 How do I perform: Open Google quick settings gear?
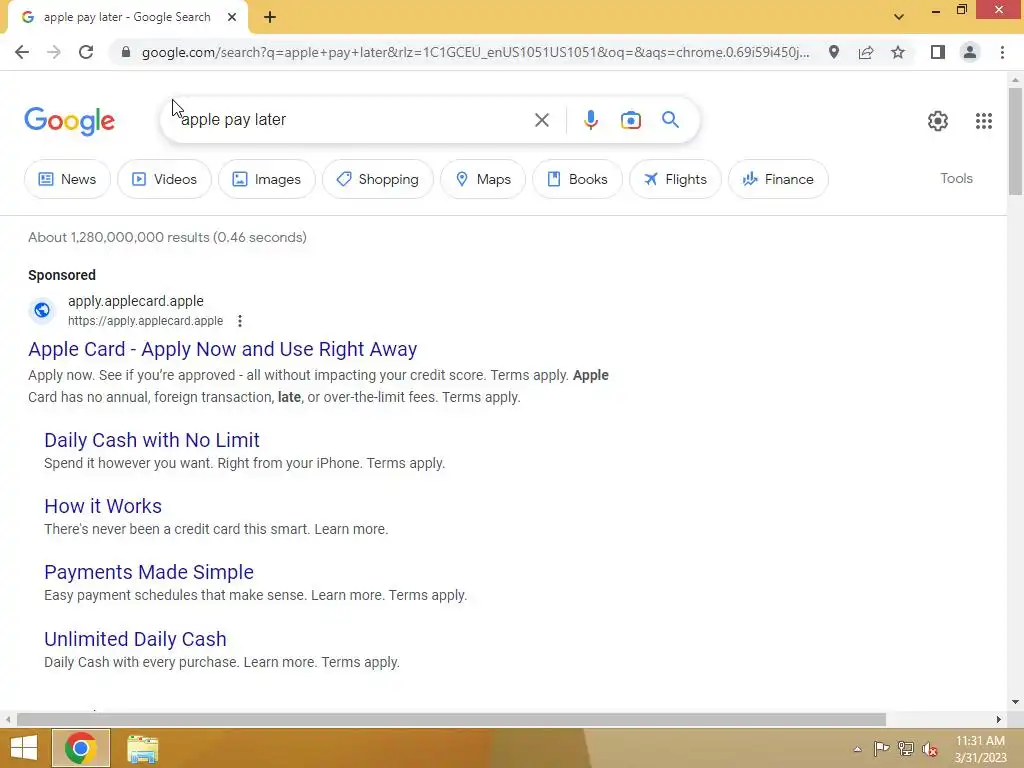pos(938,121)
